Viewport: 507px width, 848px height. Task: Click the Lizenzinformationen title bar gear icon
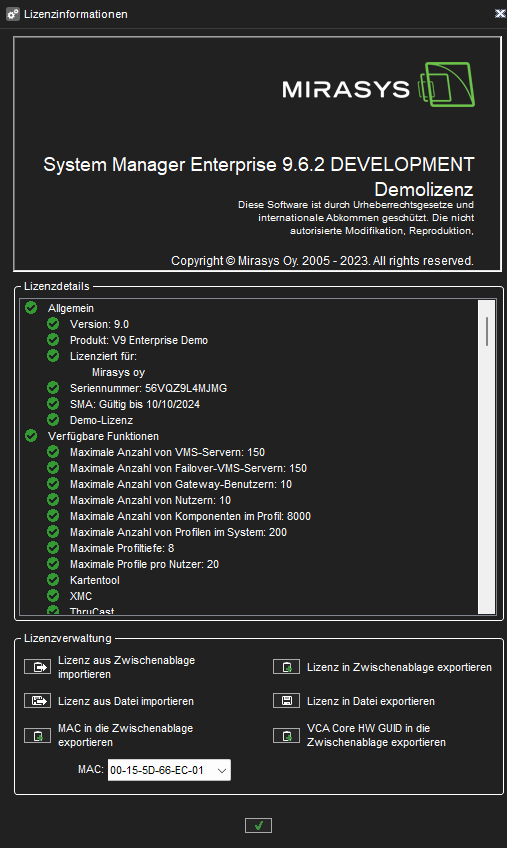point(13,14)
